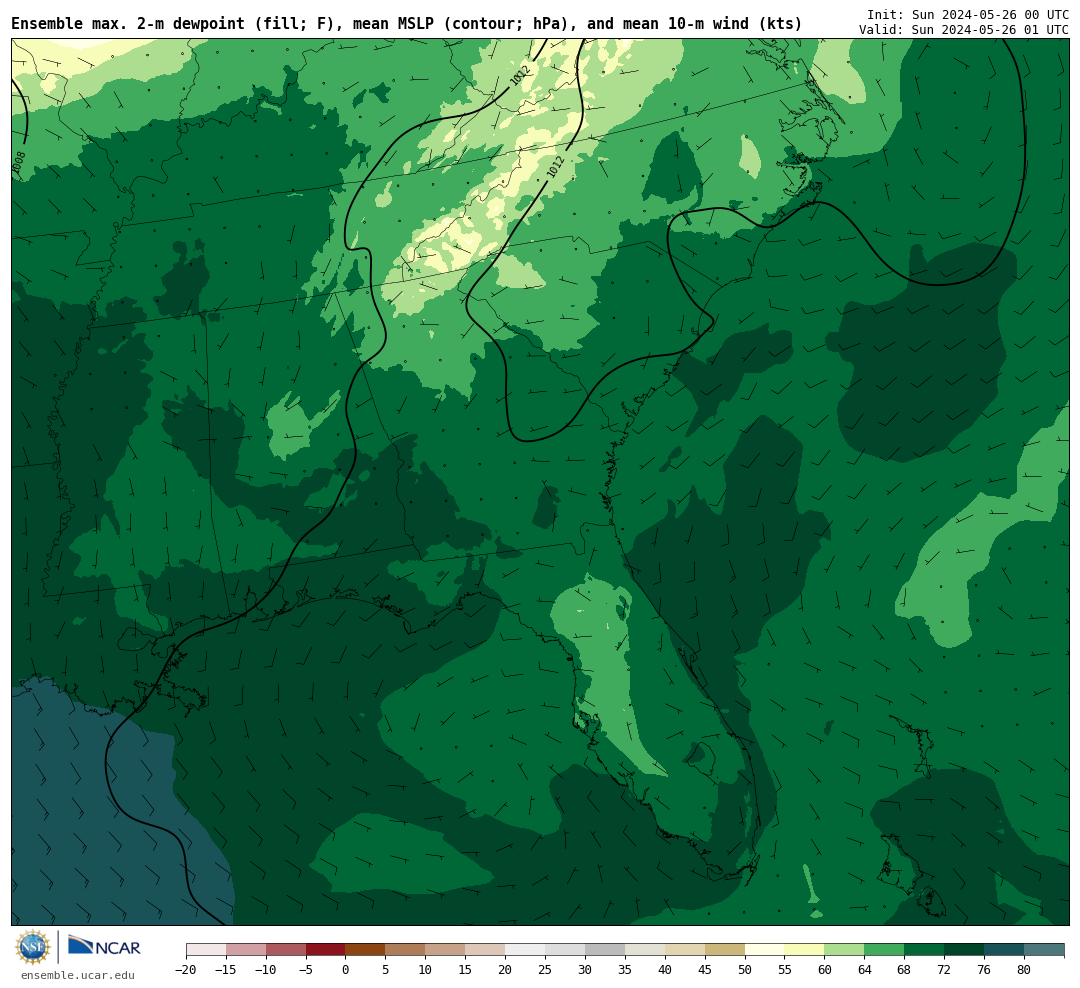Click the '64' colorbar tick label
This screenshot has width=1080, height=988.
click(x=865, y=970)
